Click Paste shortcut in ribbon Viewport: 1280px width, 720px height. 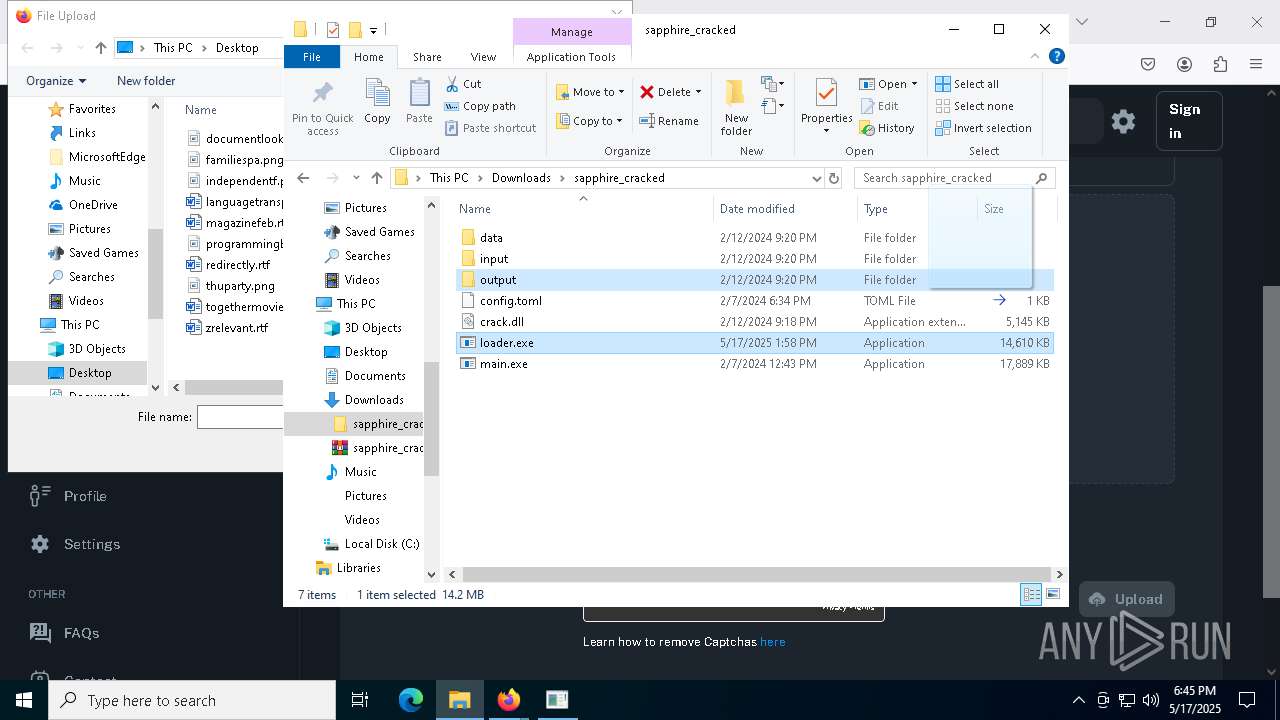pos(490,128)
